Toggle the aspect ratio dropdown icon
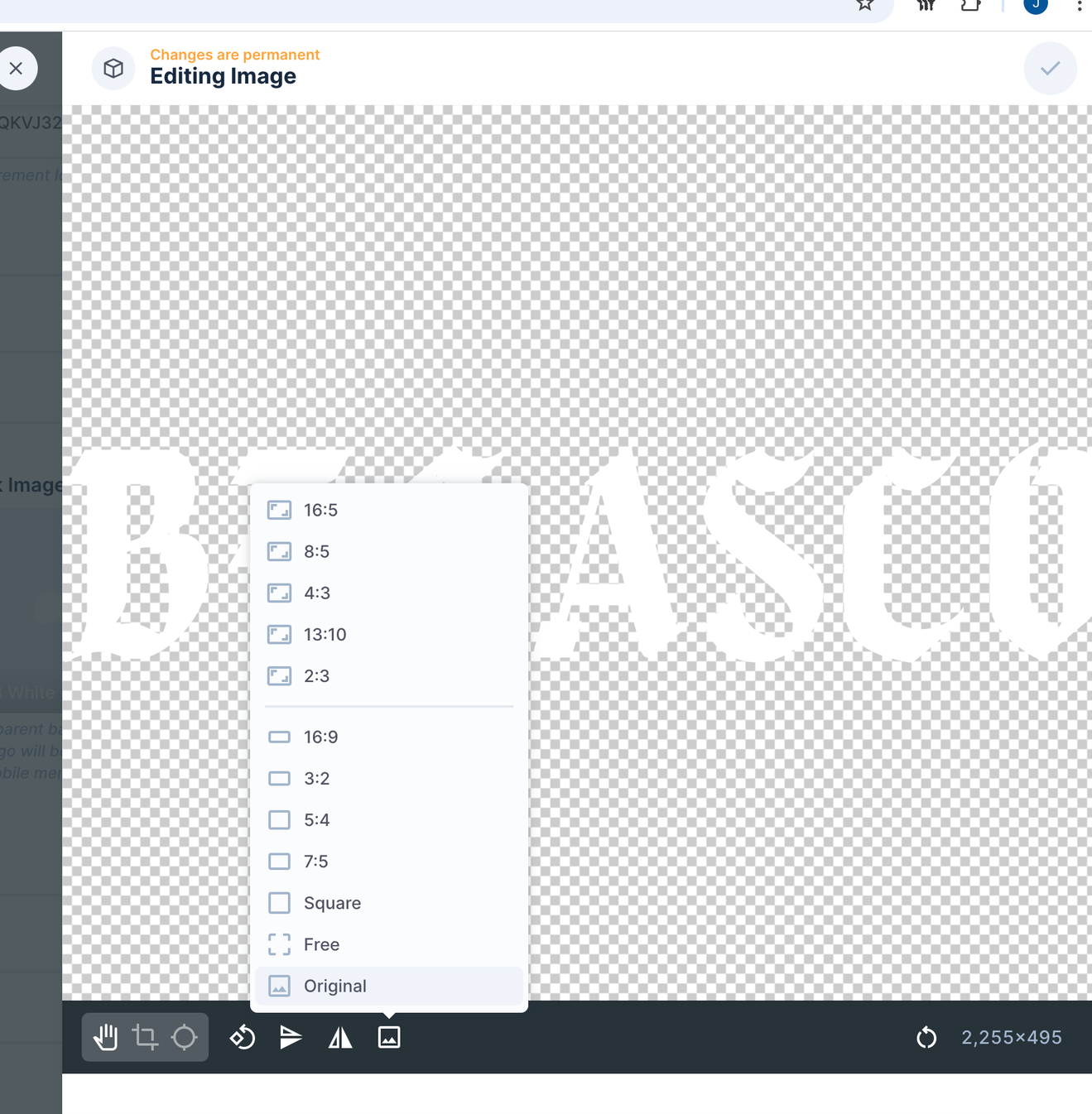 (389, 1037)
